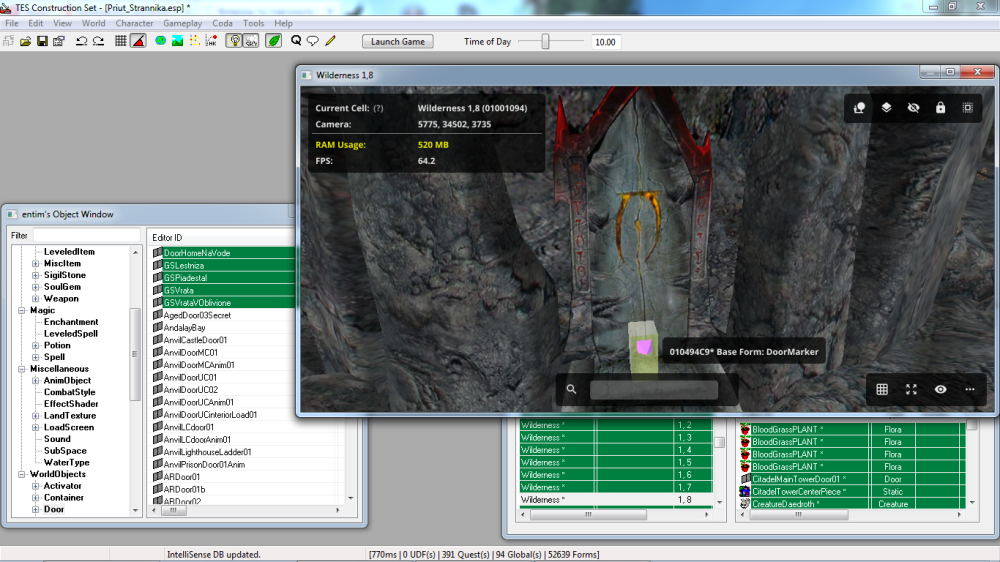This screenshot has width=1000, height=562.
Task: Expand the Door tree node
Action: [36, 509]
